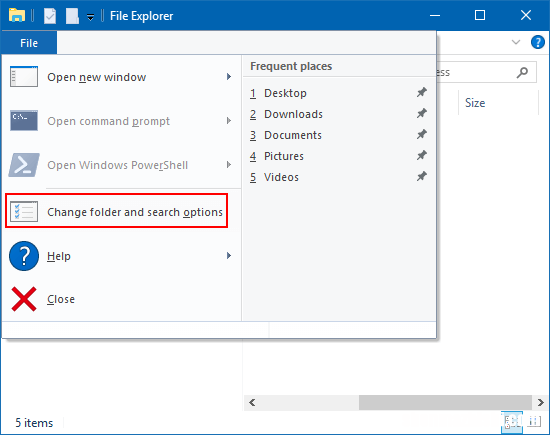Switch to large icons view in status bar
This screenshot has width=550, height=435.
pos(534,421)
